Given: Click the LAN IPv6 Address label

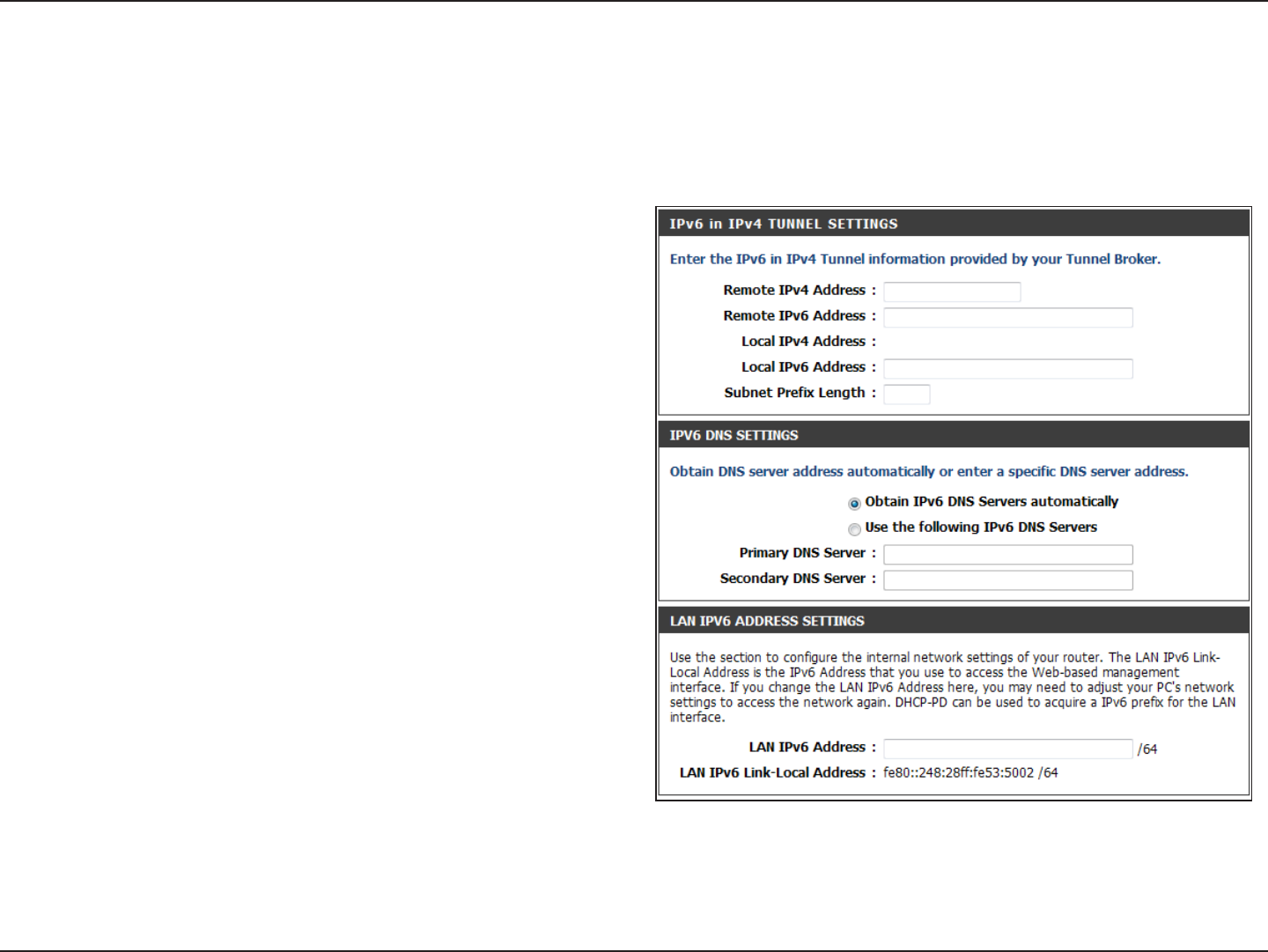Looking at the screenshot, I should click(x=812, y=747).
